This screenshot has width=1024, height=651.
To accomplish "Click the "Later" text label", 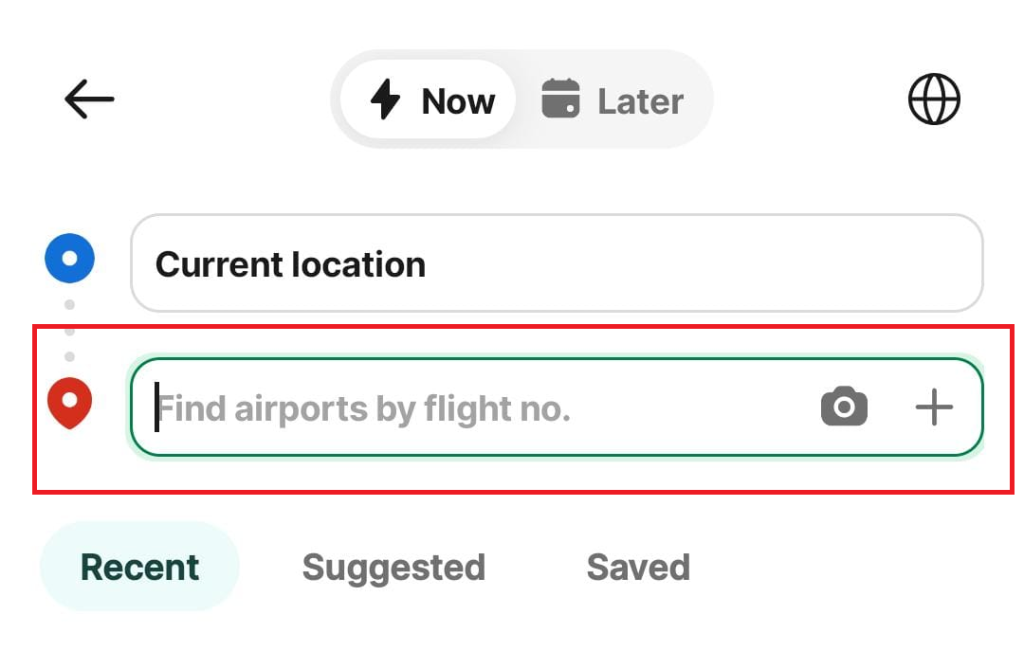I will [x=641, y=102].
